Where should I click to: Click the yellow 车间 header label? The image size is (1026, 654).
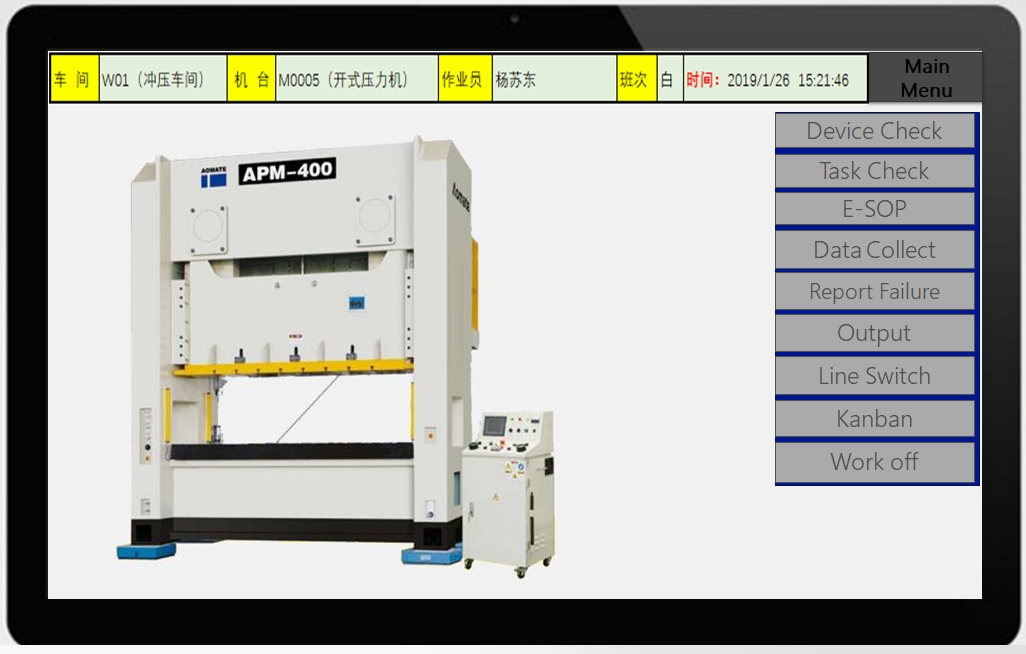(x=74, y=77)
